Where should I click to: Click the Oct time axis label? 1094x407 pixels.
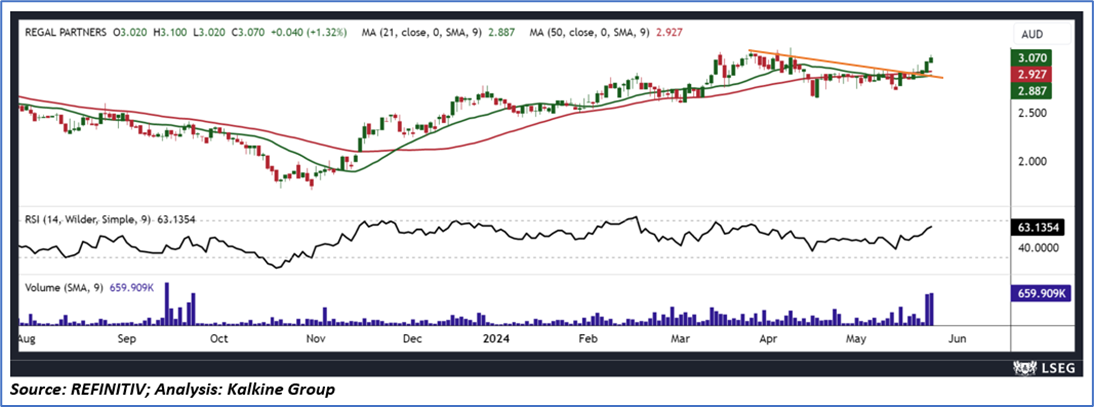220,339
